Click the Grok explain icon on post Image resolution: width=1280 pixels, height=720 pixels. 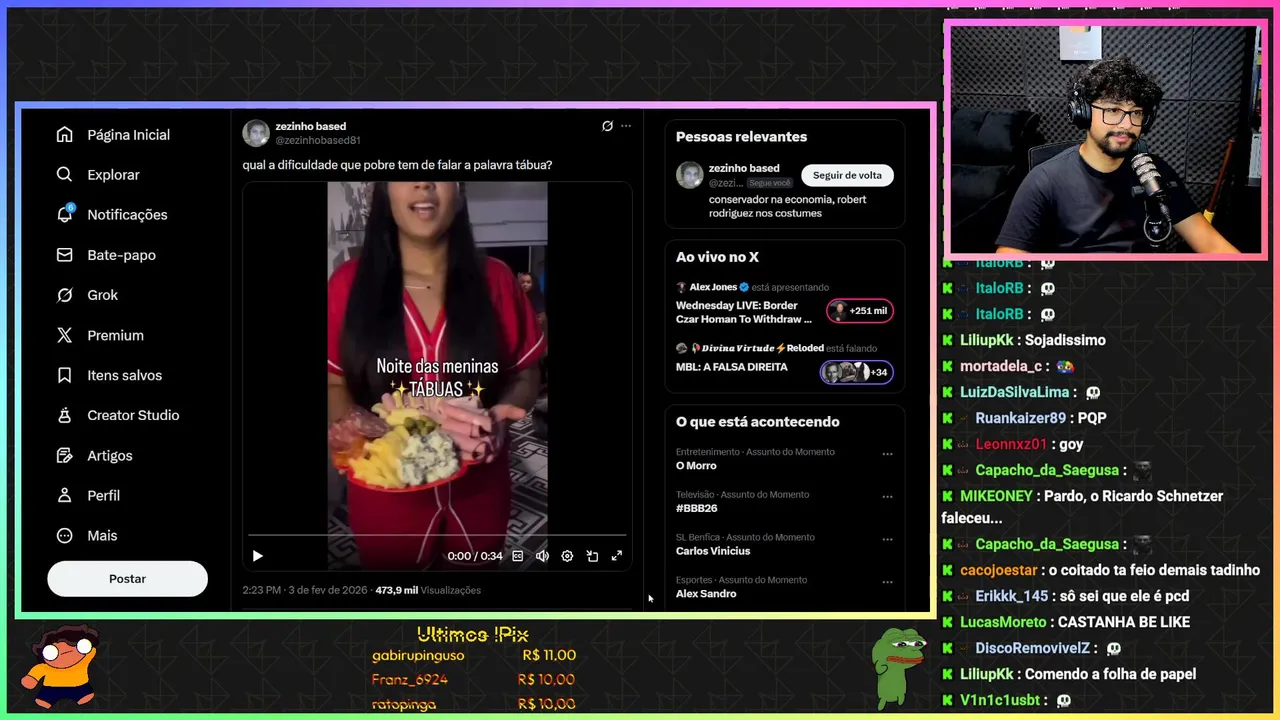(607, 126)
